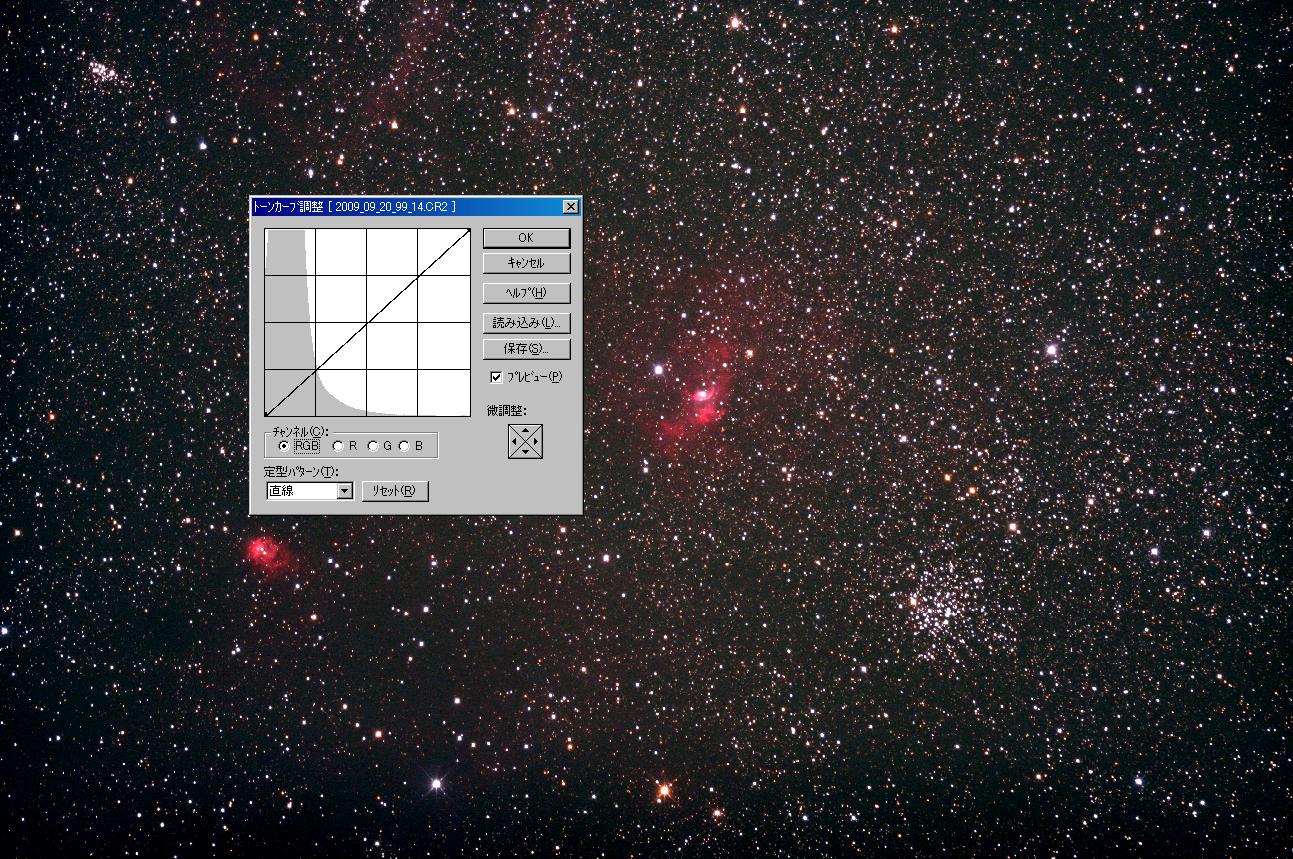Click the center point of tone curve line
The image size is (1293, 859).
click(x=367, y=322)
